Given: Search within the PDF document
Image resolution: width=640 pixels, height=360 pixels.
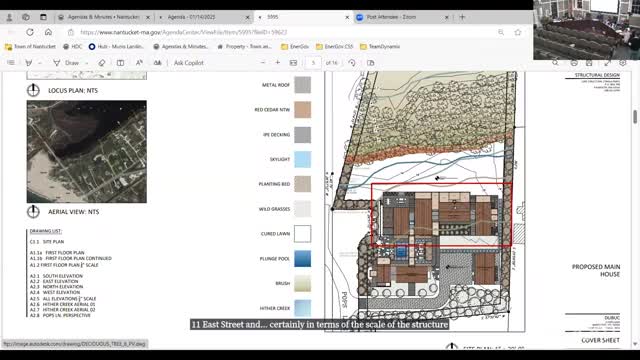Looking at the screenshot, I should (555, 63).
